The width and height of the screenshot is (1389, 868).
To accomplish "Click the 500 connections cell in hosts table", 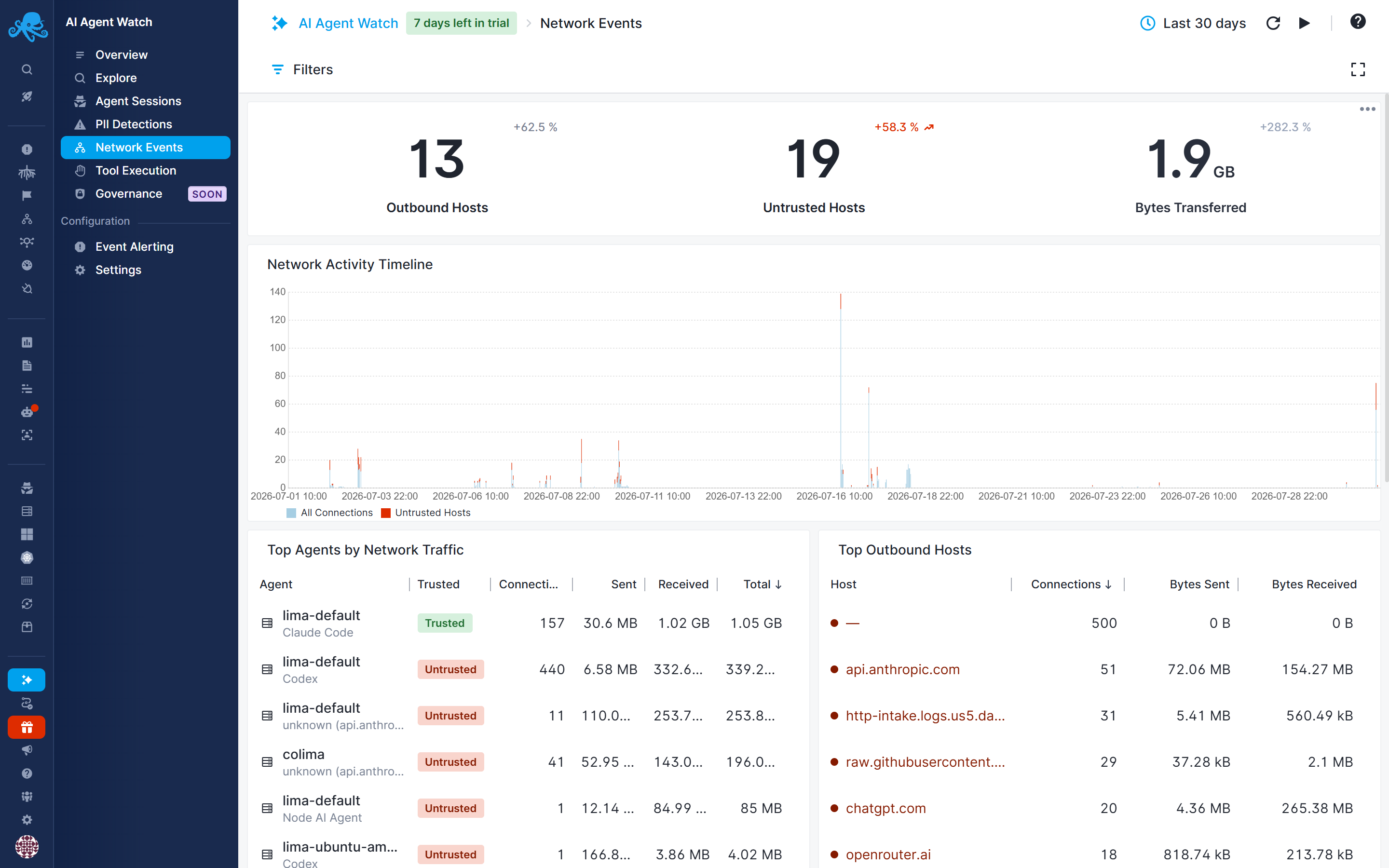I will coord(1104,624).
